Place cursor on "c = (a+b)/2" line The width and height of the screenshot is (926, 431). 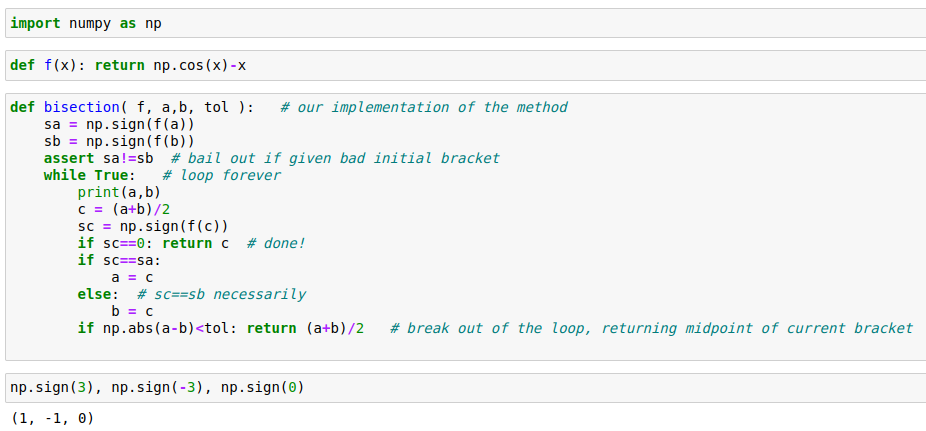(x=123, y=209)
